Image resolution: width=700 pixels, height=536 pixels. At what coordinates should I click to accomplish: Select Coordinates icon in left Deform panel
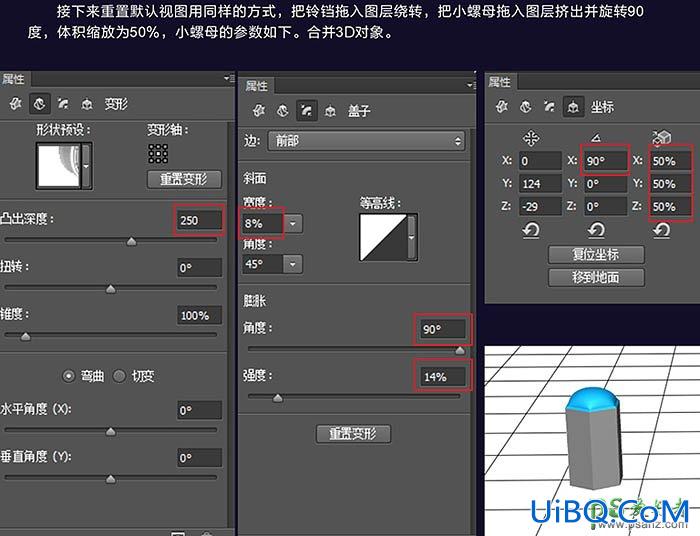click(x=87, y=104)
